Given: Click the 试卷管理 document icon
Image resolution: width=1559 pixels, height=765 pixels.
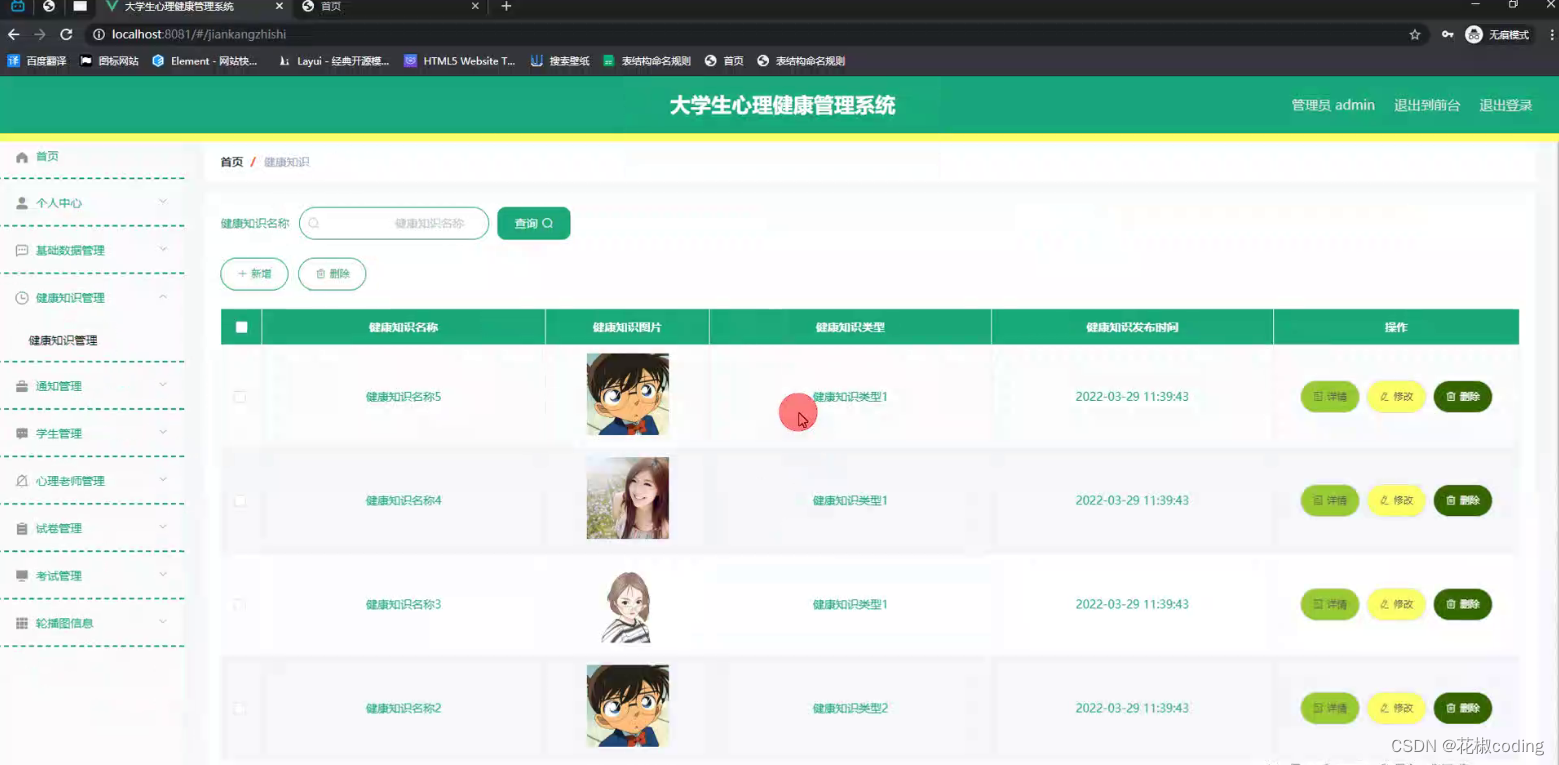Looking at the screenshot, I should (x=20, y=527).
